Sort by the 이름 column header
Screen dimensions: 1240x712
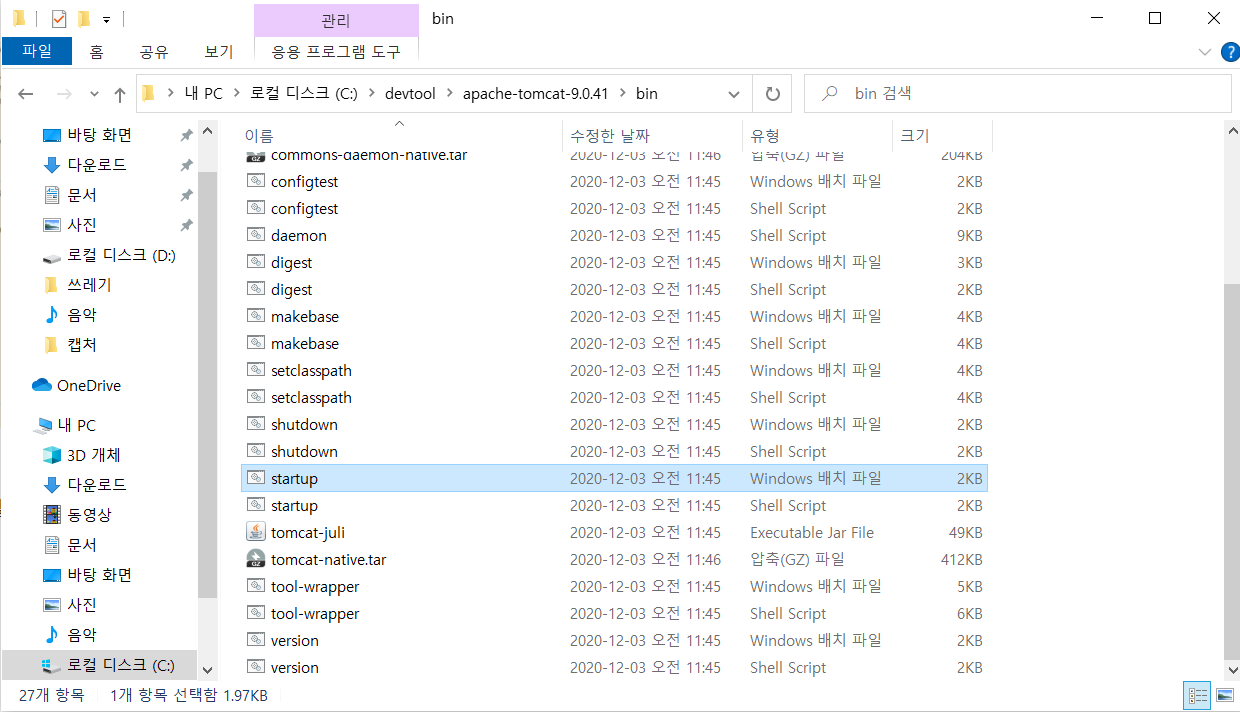coord(400,136)
